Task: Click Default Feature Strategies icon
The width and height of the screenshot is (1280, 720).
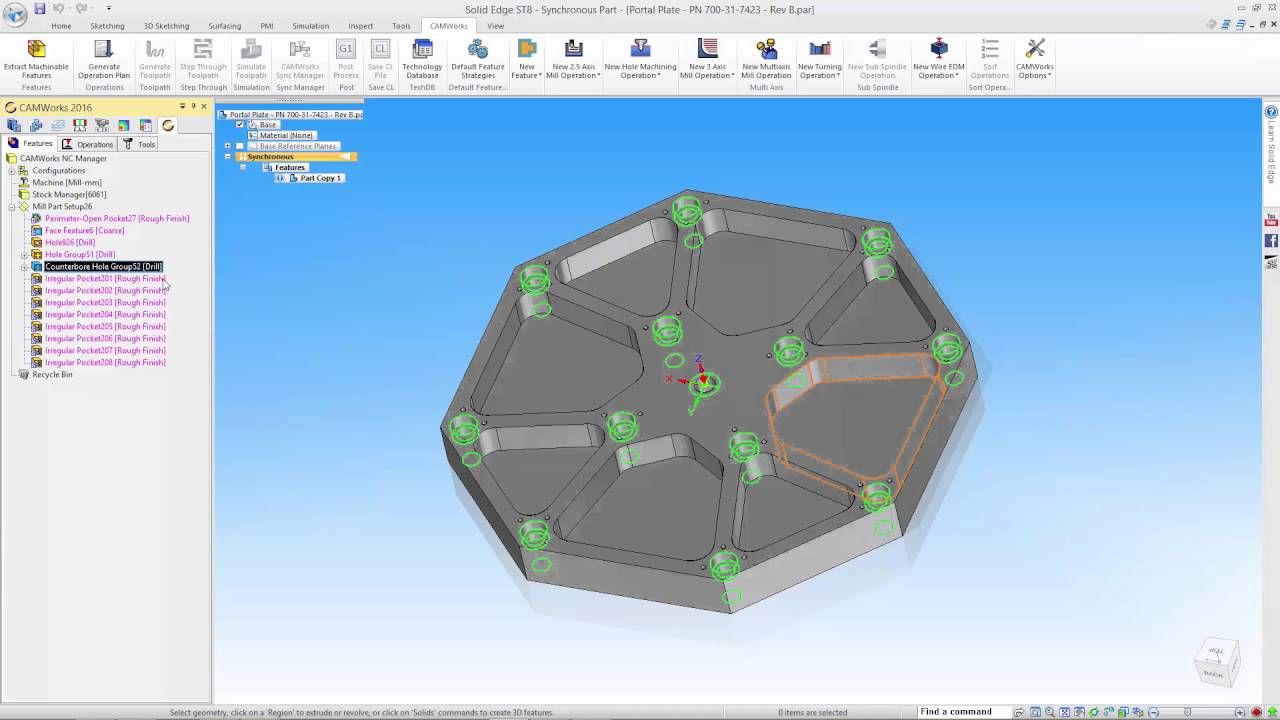Action: (477, 58)
